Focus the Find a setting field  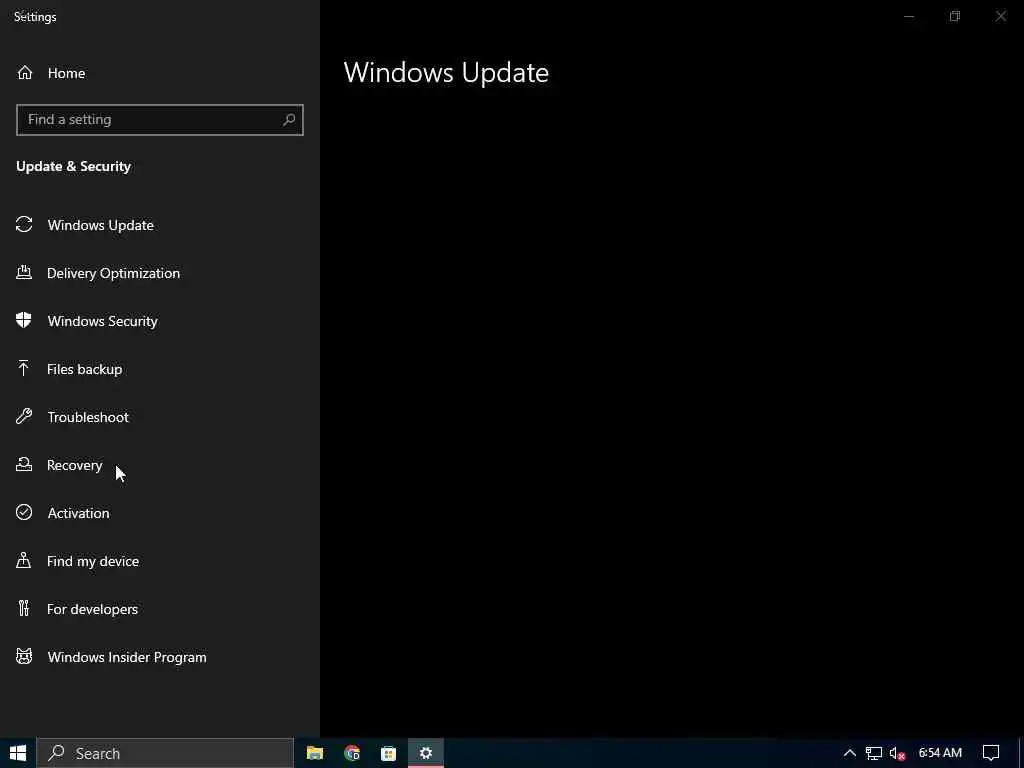pyautogui.click(x=160, y=120)
